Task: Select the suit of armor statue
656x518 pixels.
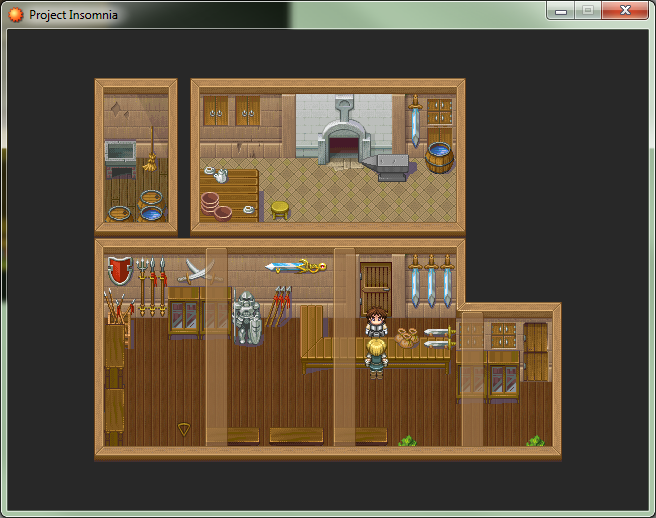Action: pyautogui.click(x=246, y=318)
